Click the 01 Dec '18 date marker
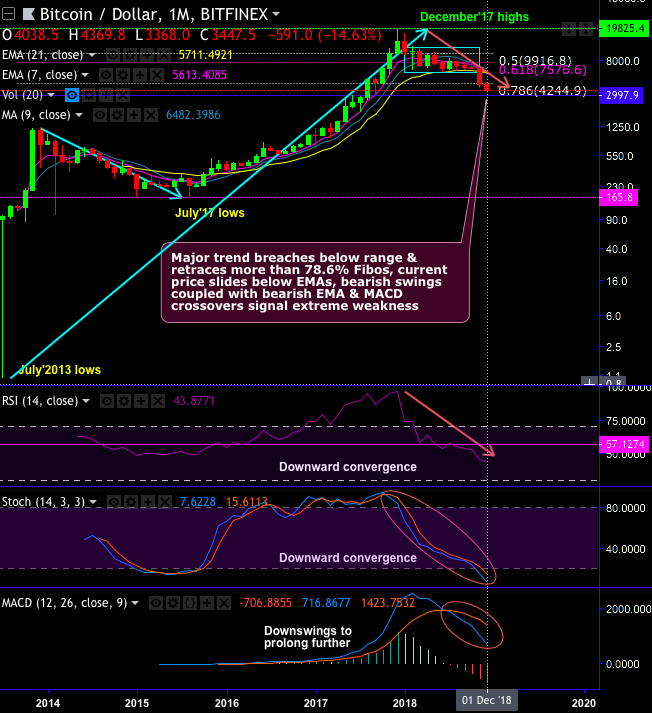652x713 pixels. pos(486,700)
